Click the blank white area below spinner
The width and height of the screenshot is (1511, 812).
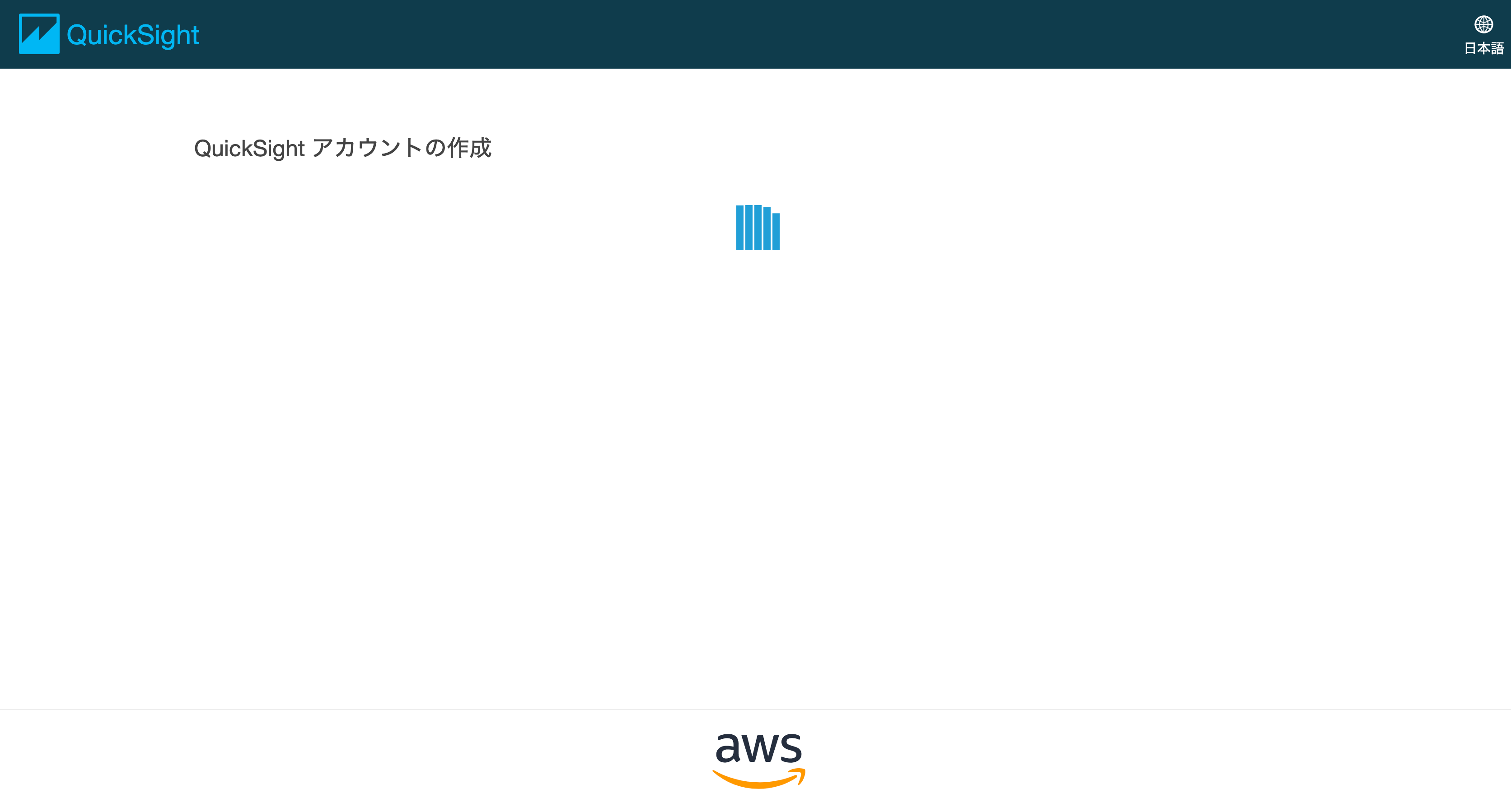pos(757,469)
